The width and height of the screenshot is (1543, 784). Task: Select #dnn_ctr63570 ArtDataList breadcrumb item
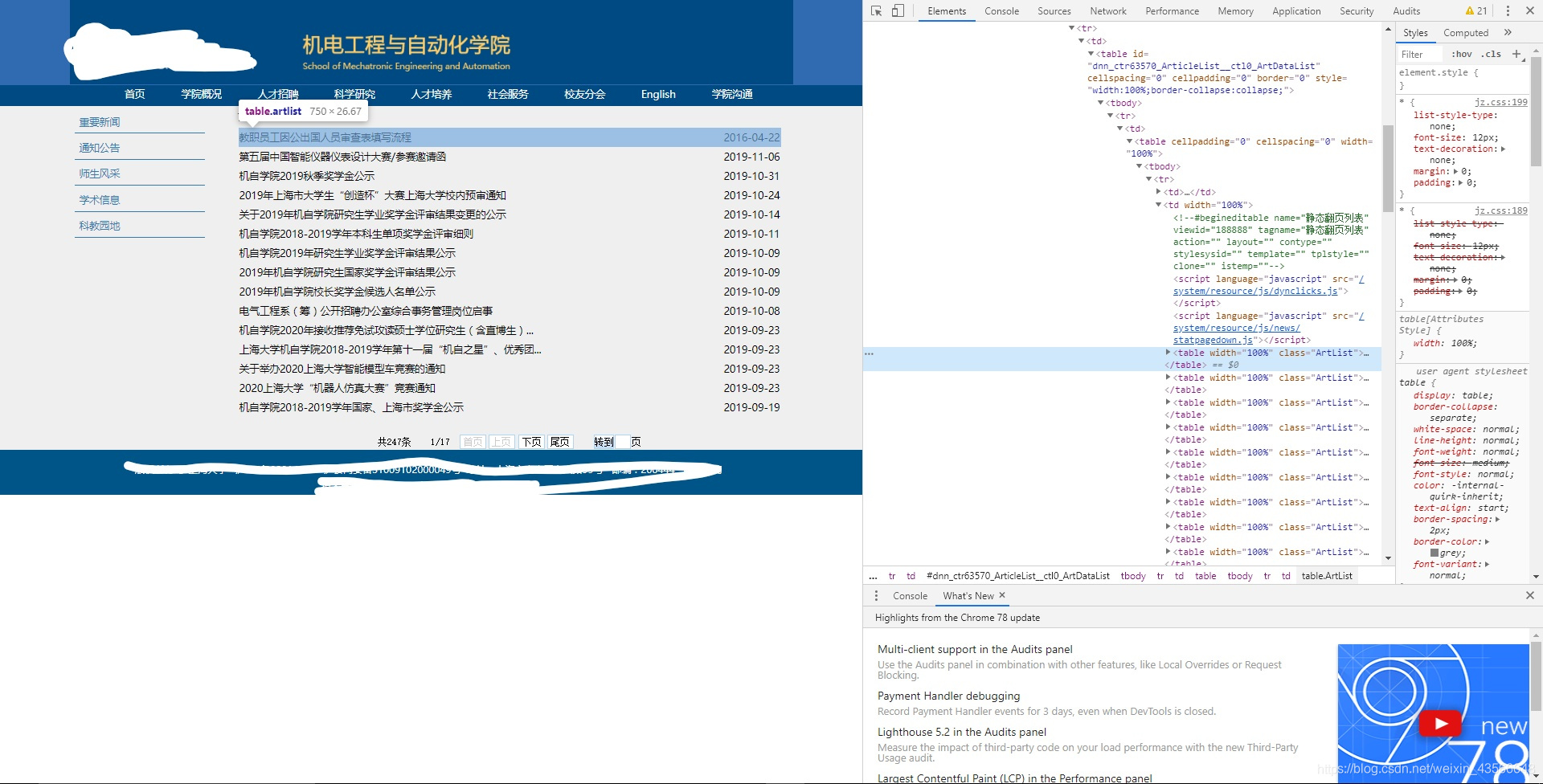point(1017,576)
